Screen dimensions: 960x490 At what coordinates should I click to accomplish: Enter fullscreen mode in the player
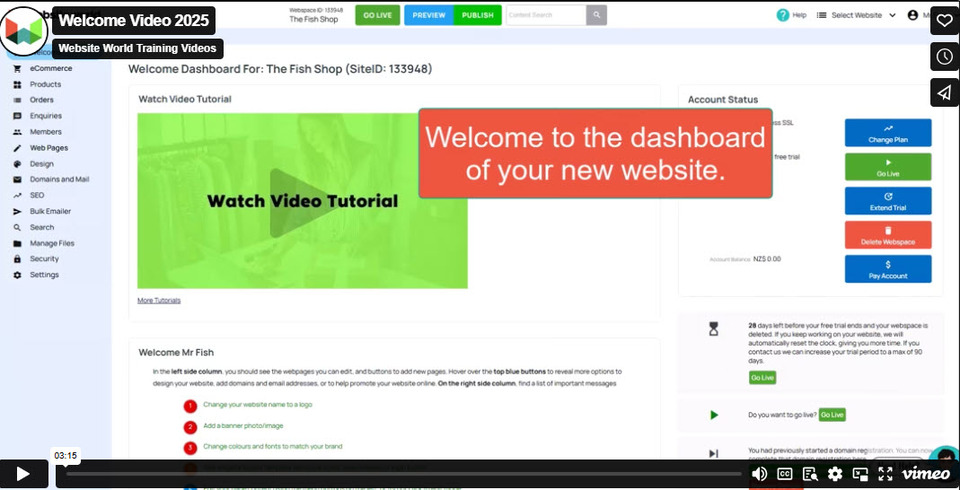click(885, 474)
